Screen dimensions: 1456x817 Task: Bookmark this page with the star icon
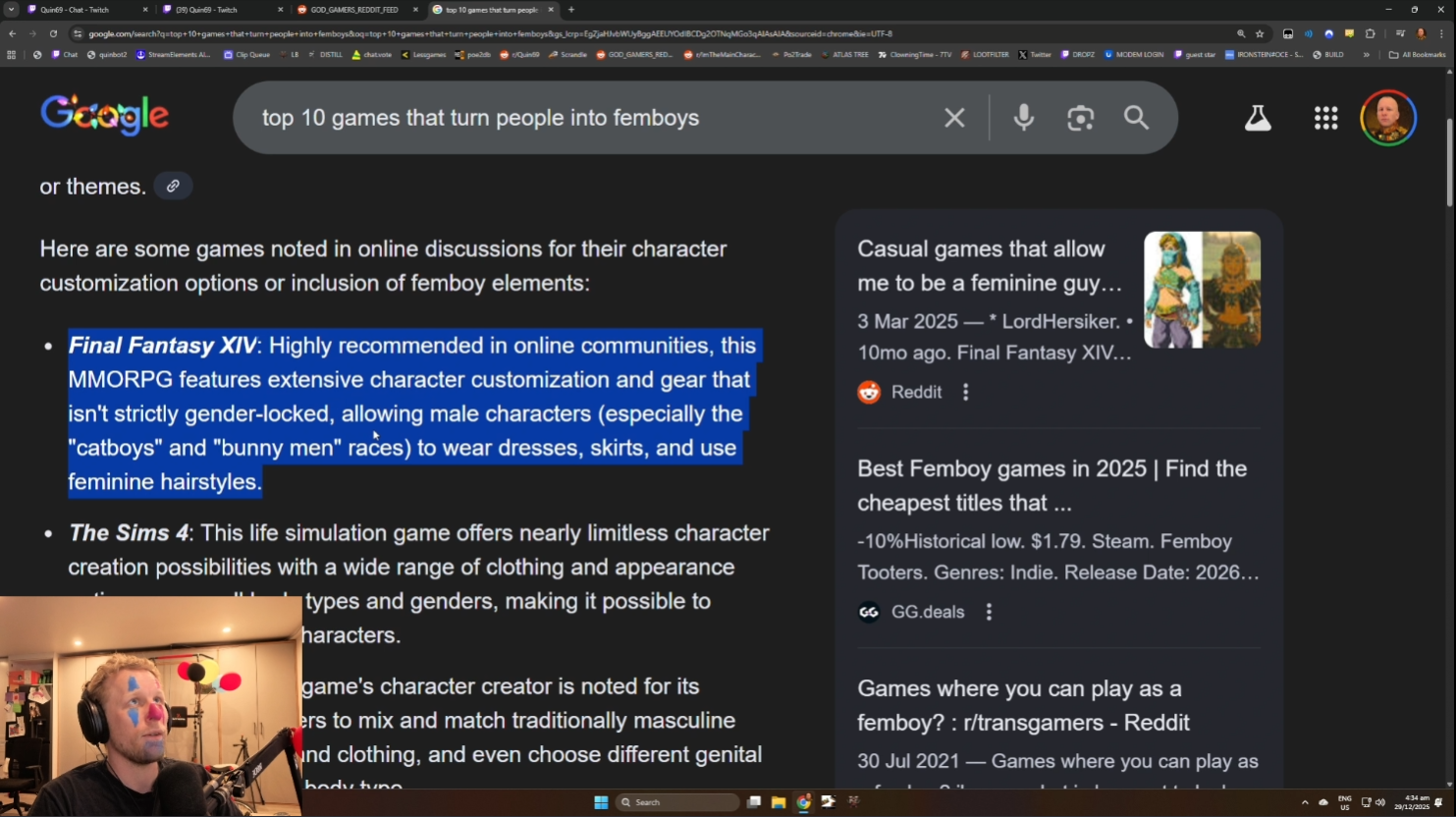(x=1260, y=33)
